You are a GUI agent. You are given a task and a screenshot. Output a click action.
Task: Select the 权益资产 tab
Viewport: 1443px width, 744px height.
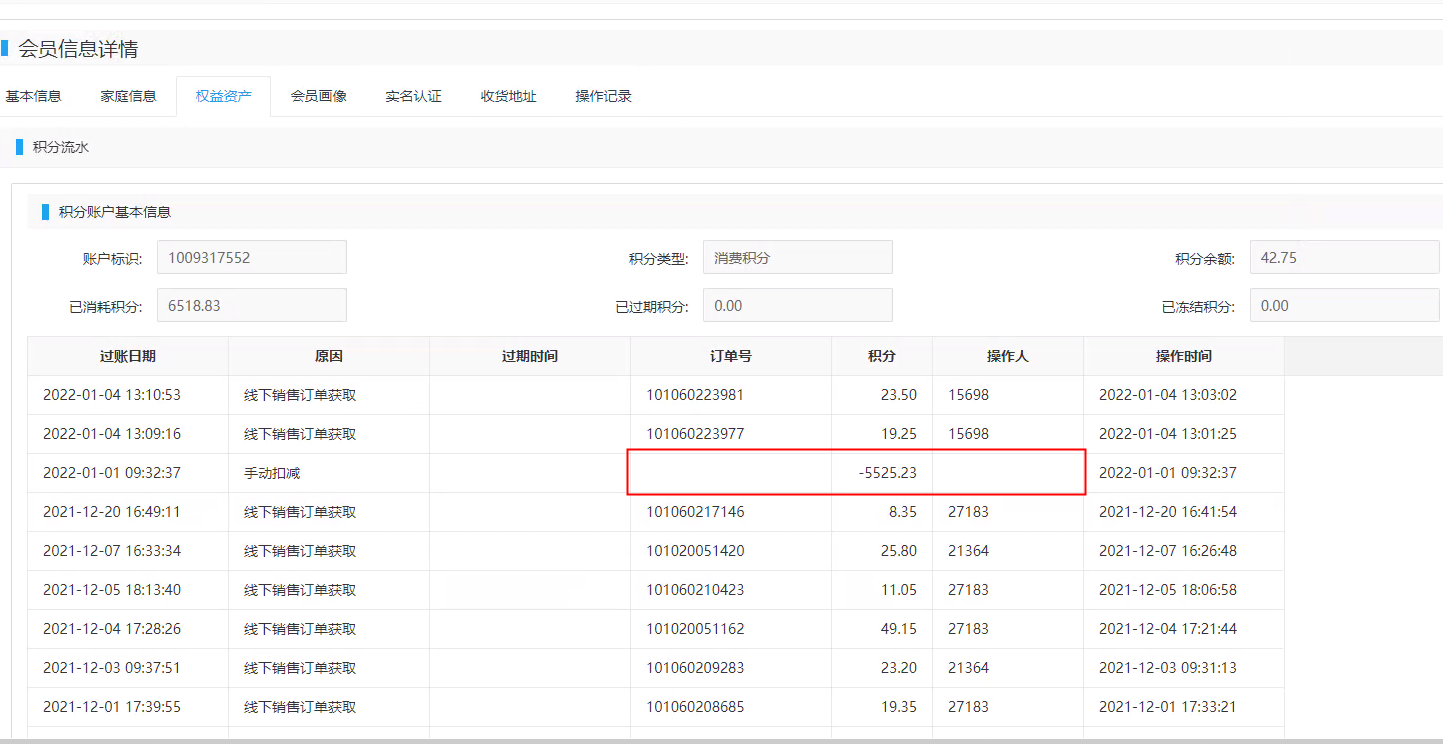[x=223, y=96]
